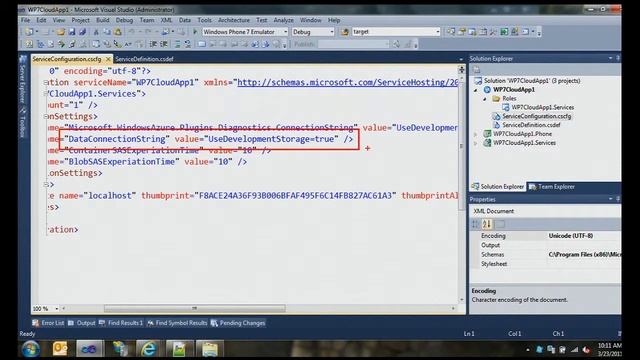Click the Copy icon in toolbar
Screen dimensions: 640x360
click(107, 31)
